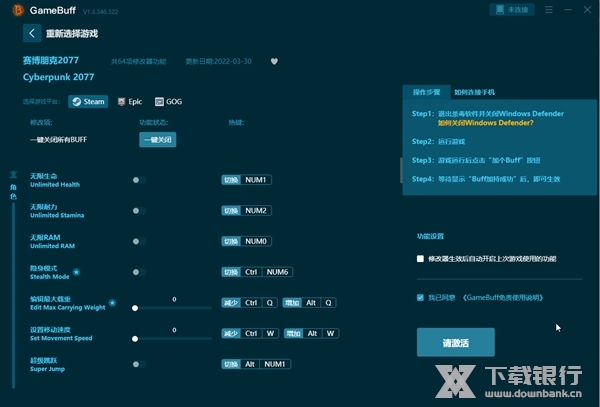Click the Stealth Mode star badge icon

[x=77, y=271]
